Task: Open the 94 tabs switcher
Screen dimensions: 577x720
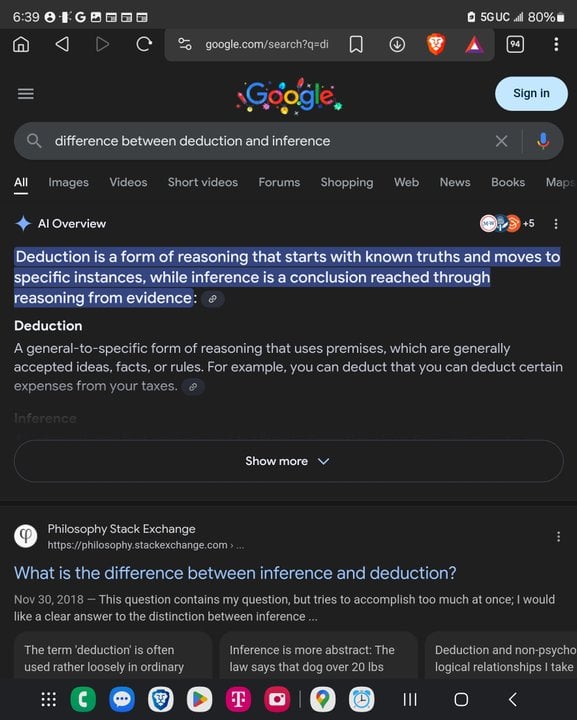Action: [x=515, y=44]
